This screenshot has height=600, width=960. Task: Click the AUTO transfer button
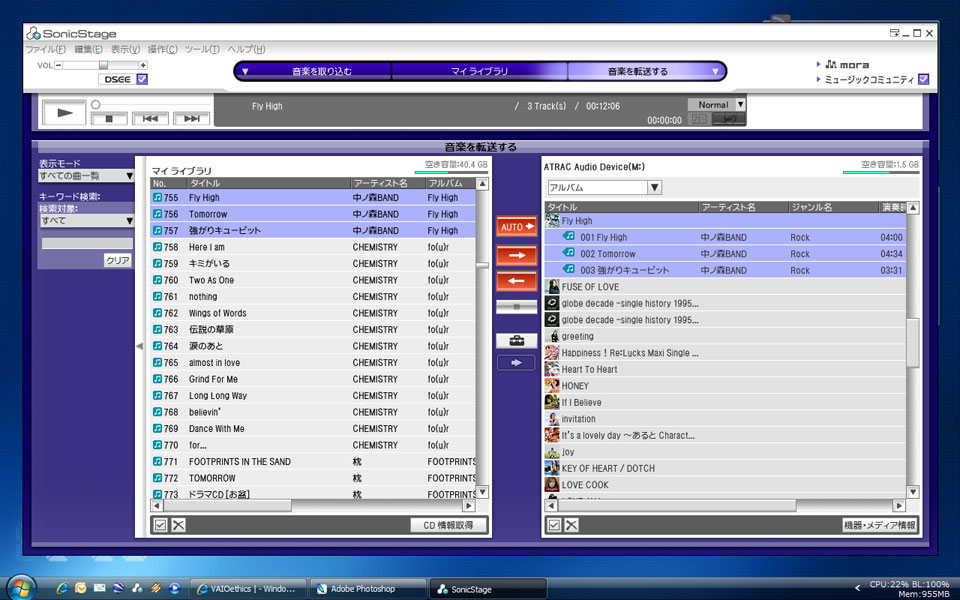517,227
